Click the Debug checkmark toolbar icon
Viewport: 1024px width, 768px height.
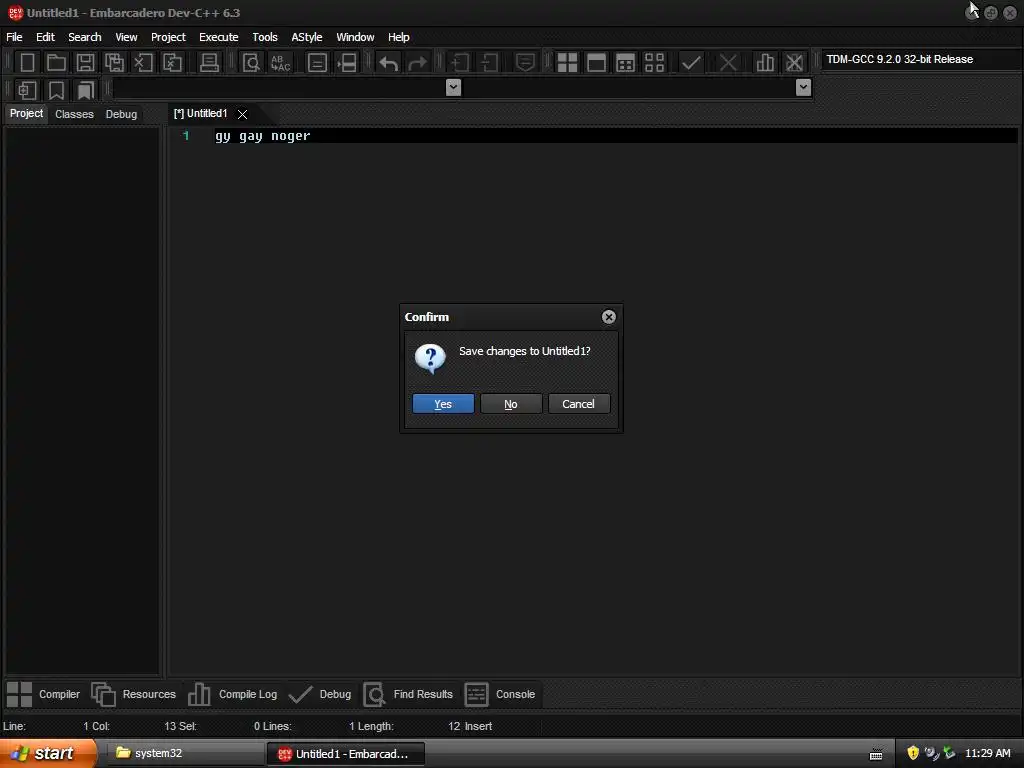[691, 63]
